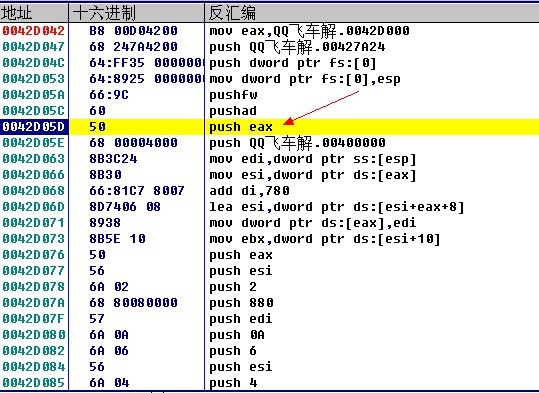Click hex bytes 68 247A4200
The width and height of the screenshot is (539, 393).
point(133,47)
